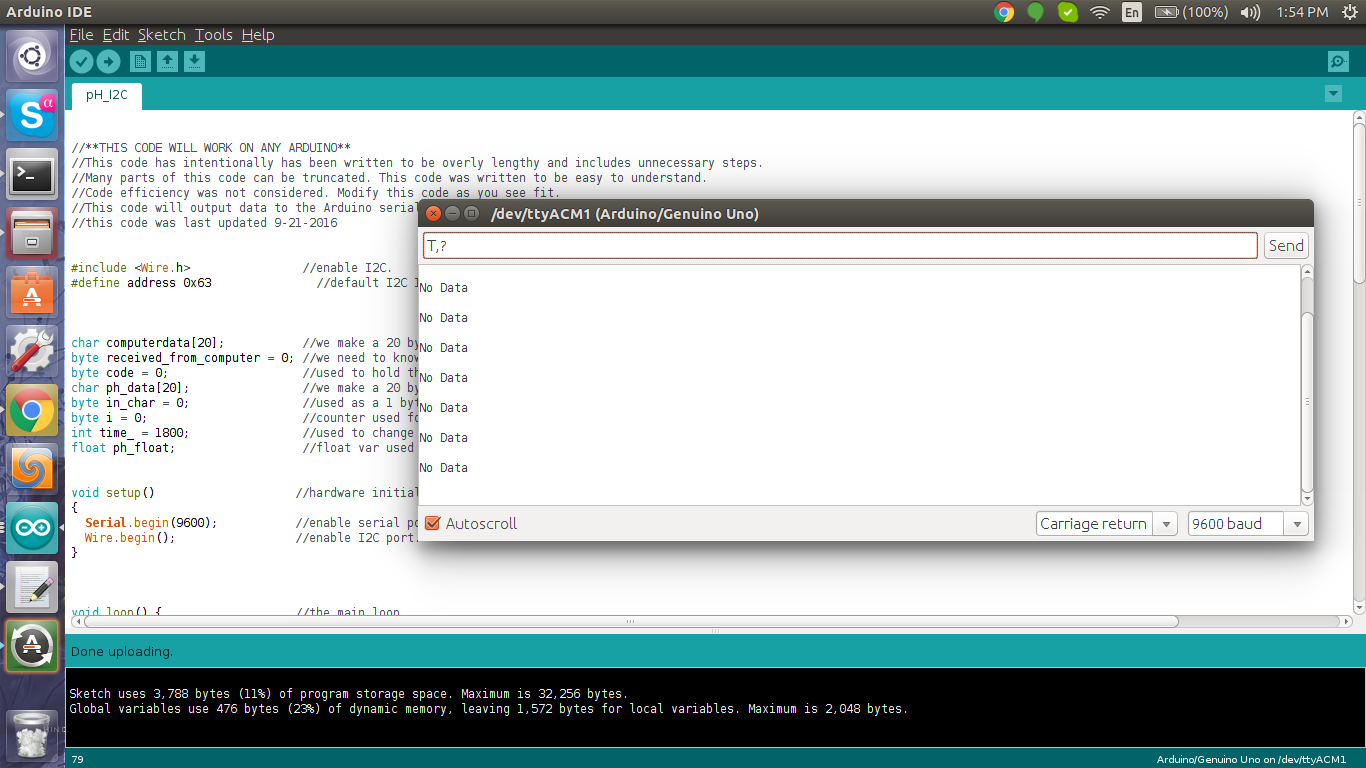Open the Edit menu
This screenshot has height=768, width=1366.
pyautogui.click(x=116, y=35)
